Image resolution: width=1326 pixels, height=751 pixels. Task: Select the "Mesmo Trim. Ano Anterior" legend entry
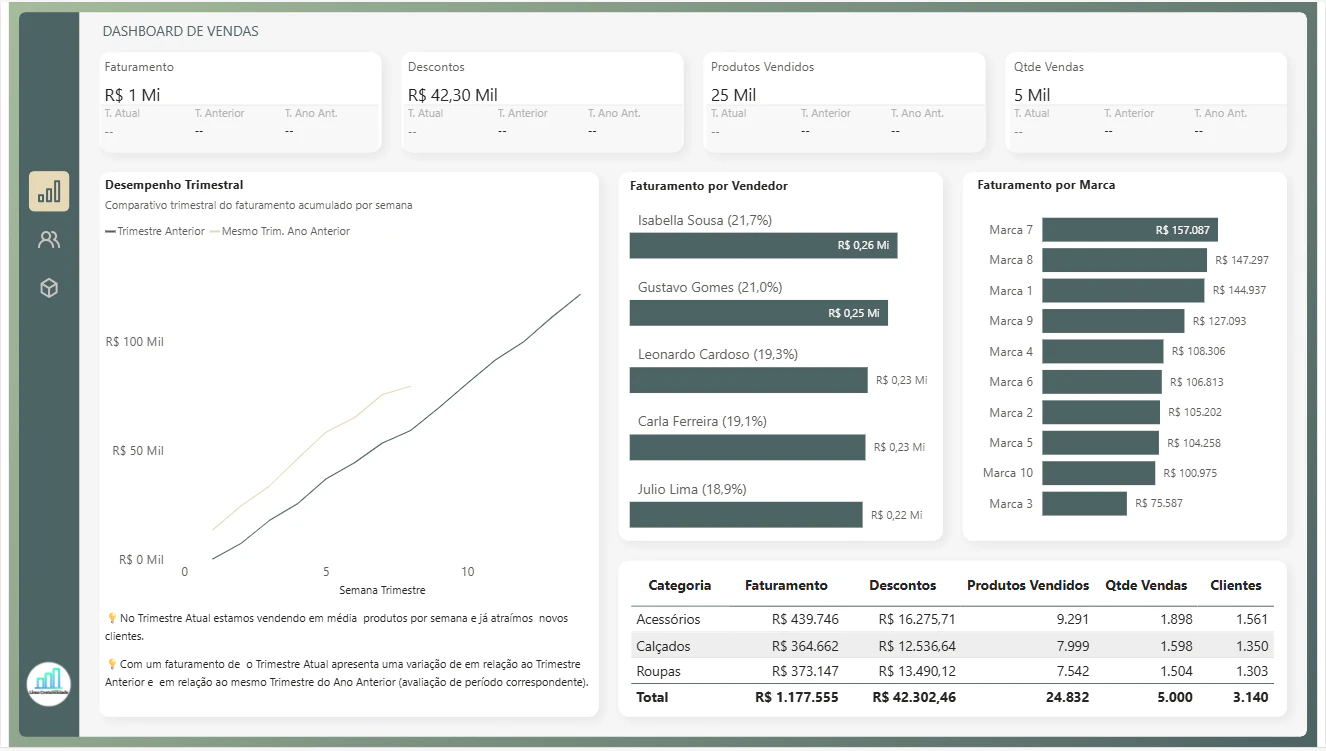click(280, 231)
